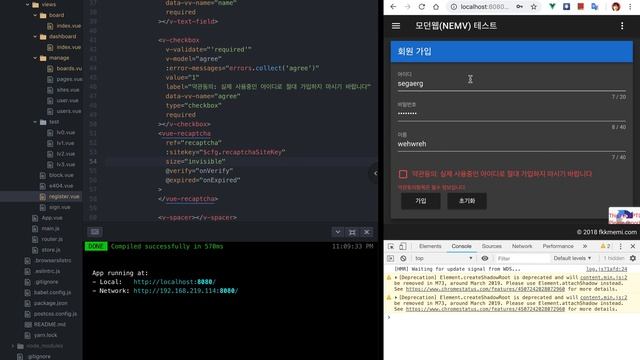Close the editor terminal panel
This screenshot has width=640, height=360.
(x=367, y=232)
